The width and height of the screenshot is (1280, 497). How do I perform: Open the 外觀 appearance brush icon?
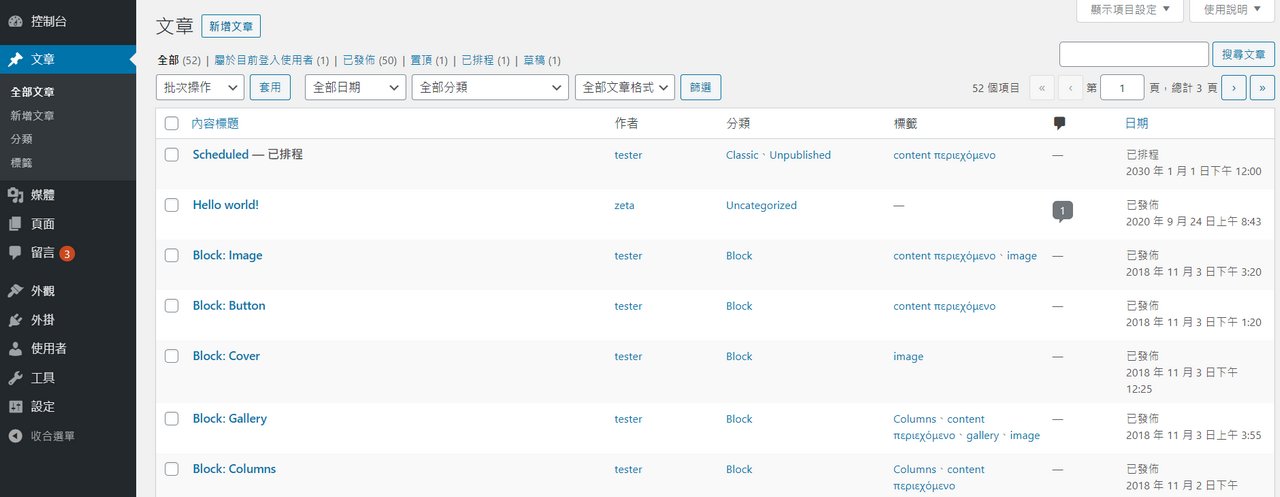(15, 291)
